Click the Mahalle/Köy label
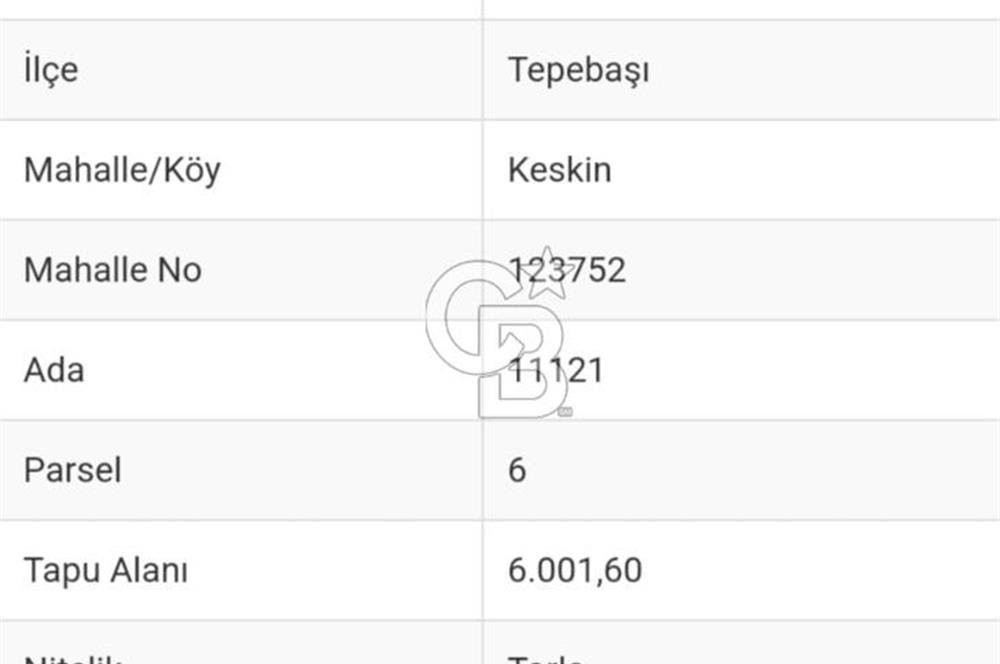 point(122,170)
